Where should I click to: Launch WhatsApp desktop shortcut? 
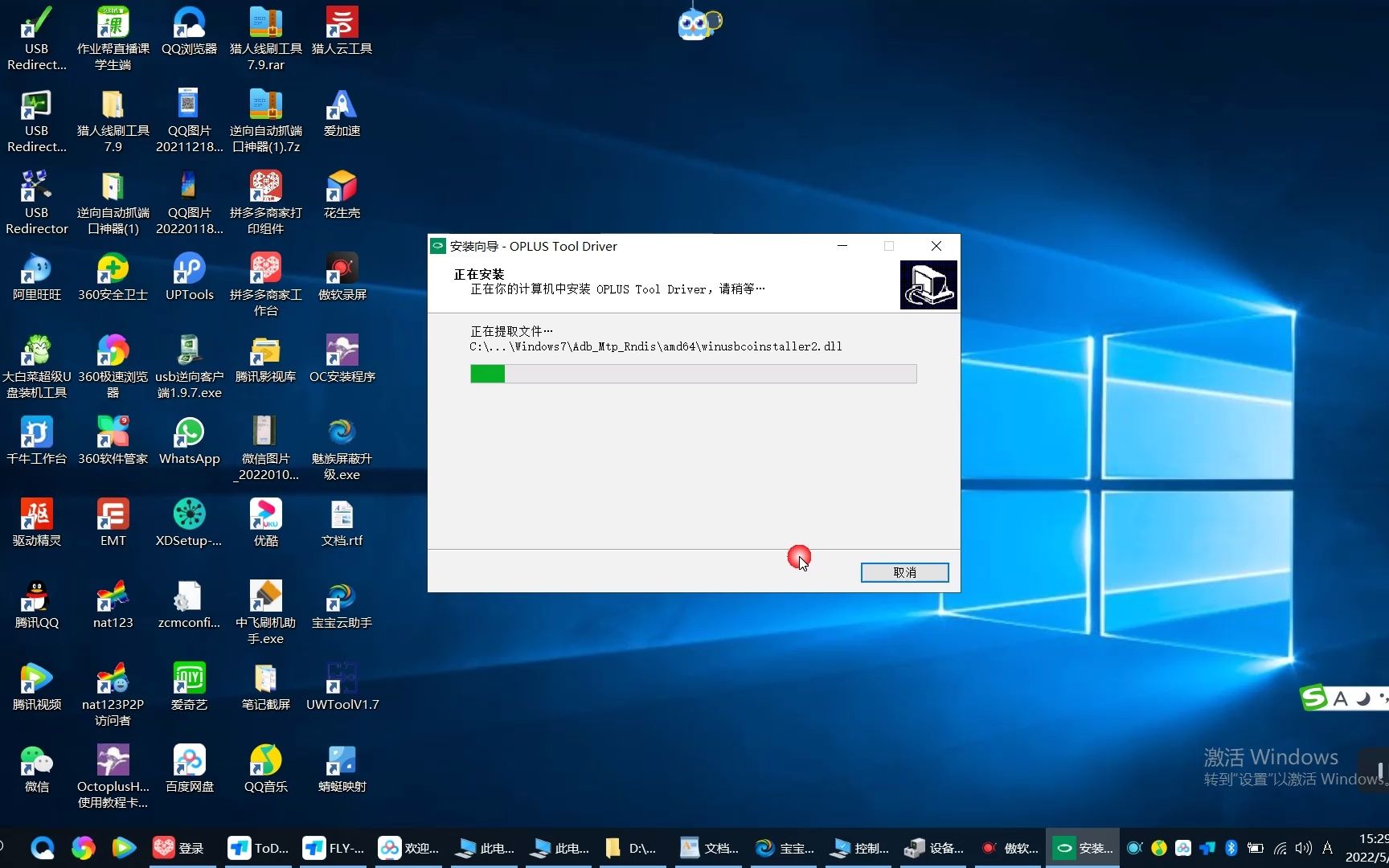click(x=189, y=440)
